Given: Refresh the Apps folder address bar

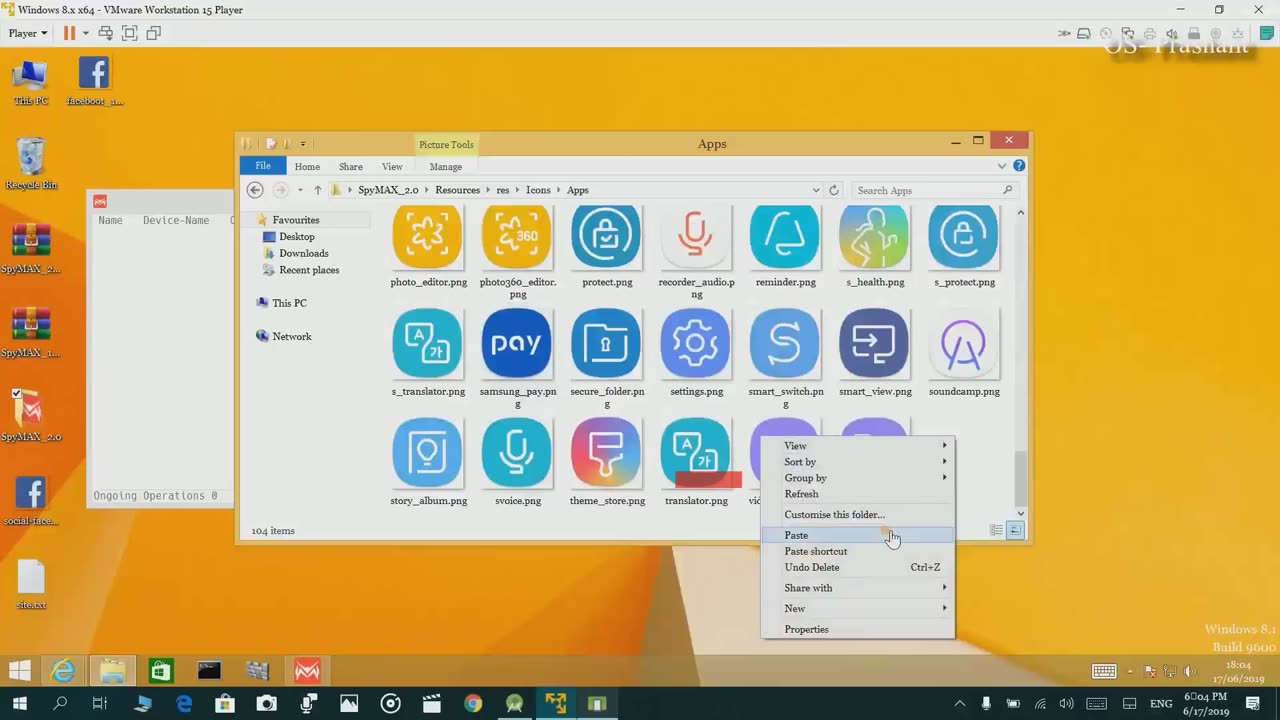Looking at the screenshot, I should tap(834, 190).
